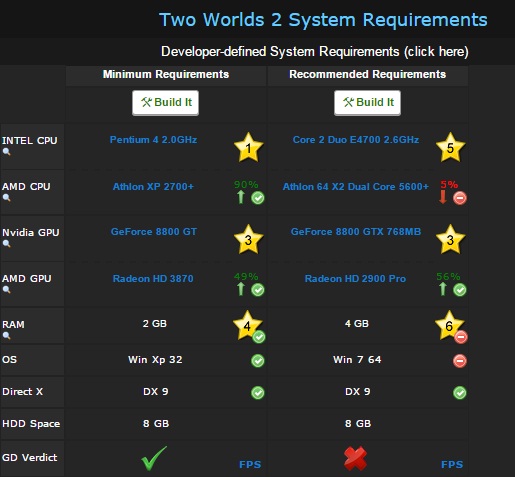Click green check icon beside Win Xp 32
This screenshot has height=477, width=515.
click(x=258, y=361)
